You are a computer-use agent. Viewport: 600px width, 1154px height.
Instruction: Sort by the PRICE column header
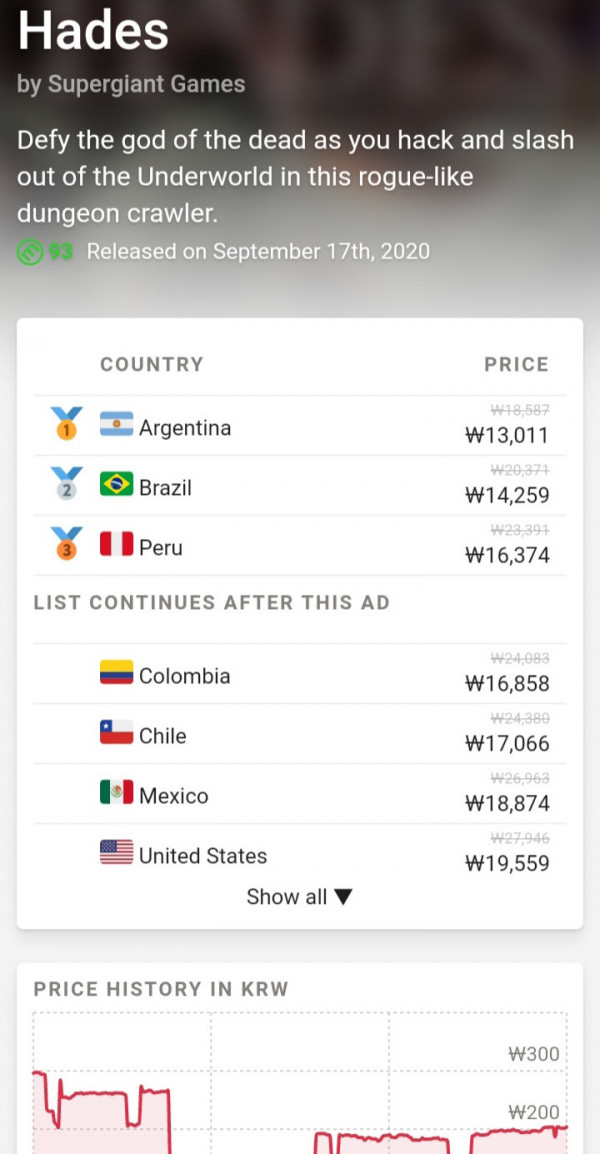click(x=516, y=364)
